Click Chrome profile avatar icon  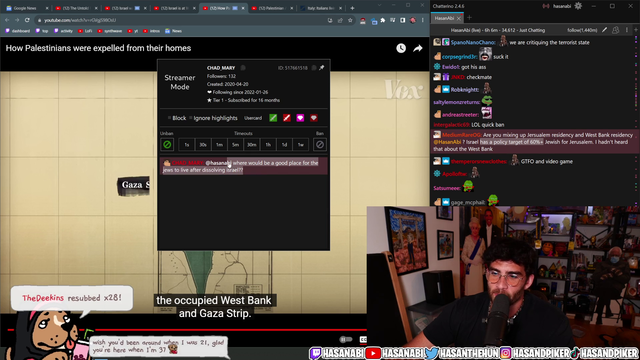(x=413, y=20)
